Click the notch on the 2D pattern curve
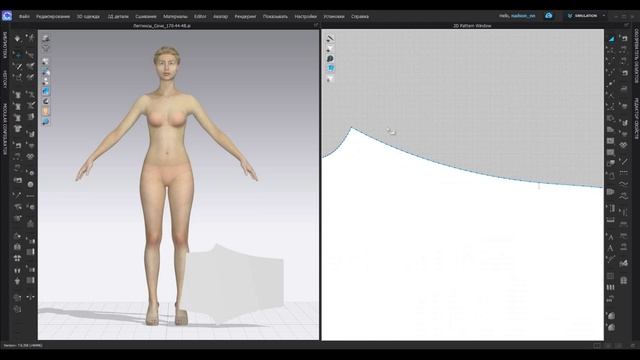Screen dimensions: 640x360 pyautogui.click(x=539, y=186)
